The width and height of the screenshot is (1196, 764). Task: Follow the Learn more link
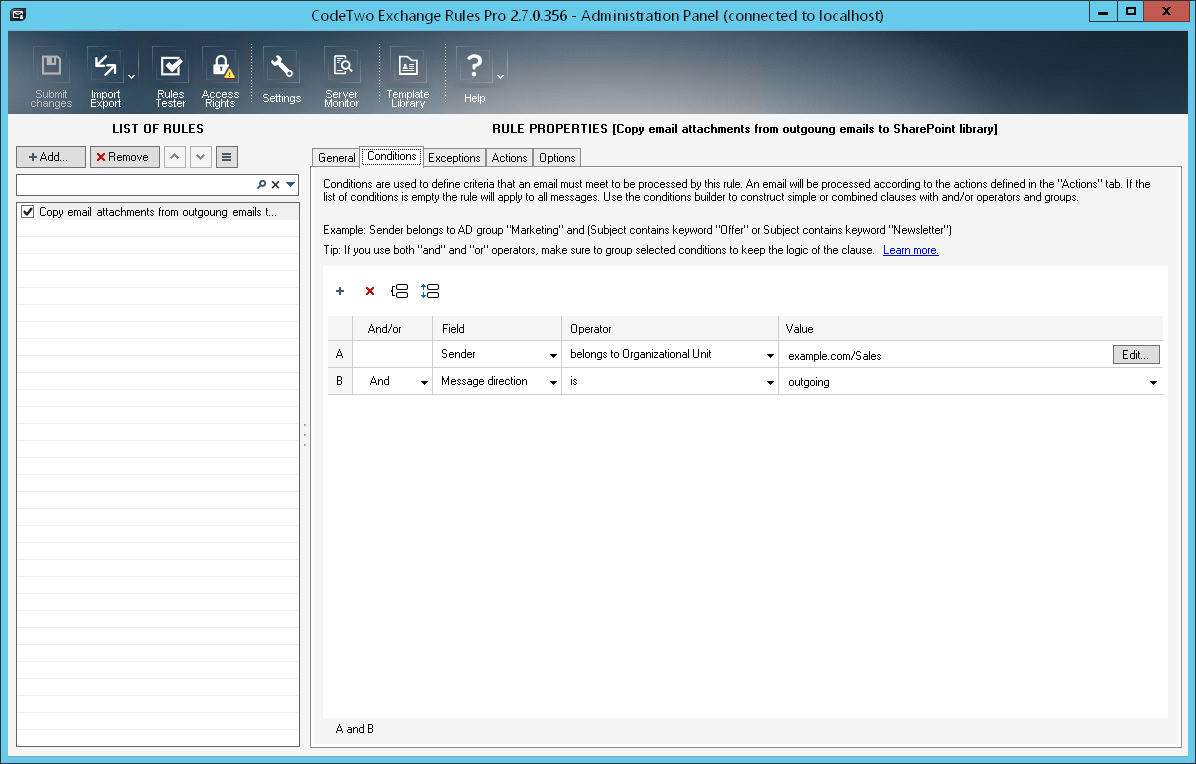pos(911,250)
